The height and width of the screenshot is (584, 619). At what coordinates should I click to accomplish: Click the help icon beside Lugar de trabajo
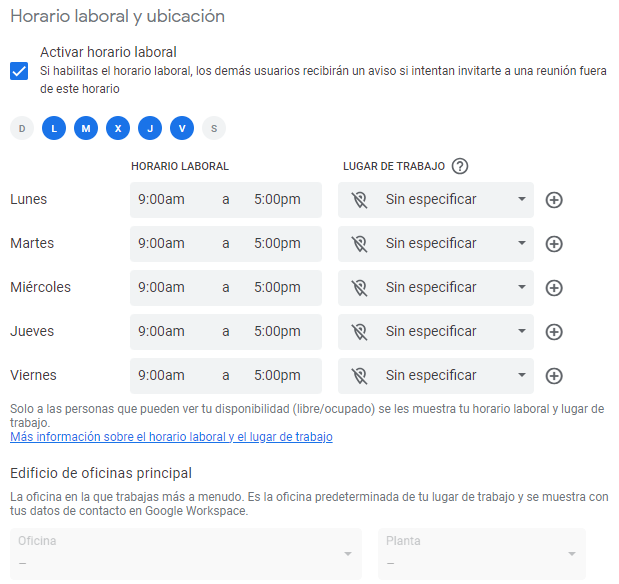(x=460, y=167)
